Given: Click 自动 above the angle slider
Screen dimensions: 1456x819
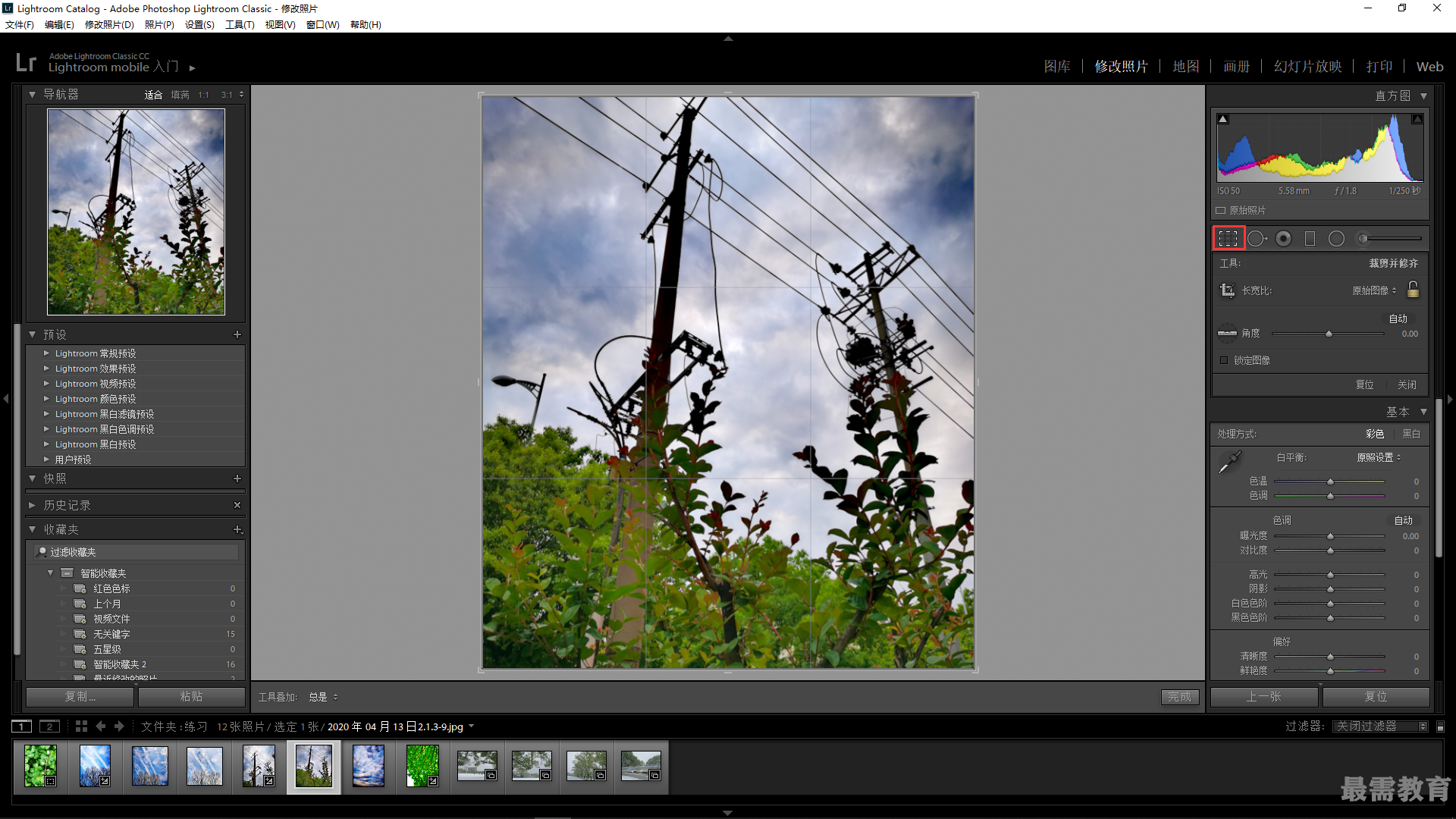Looking at the screenshot, I should coord(1398,319).
